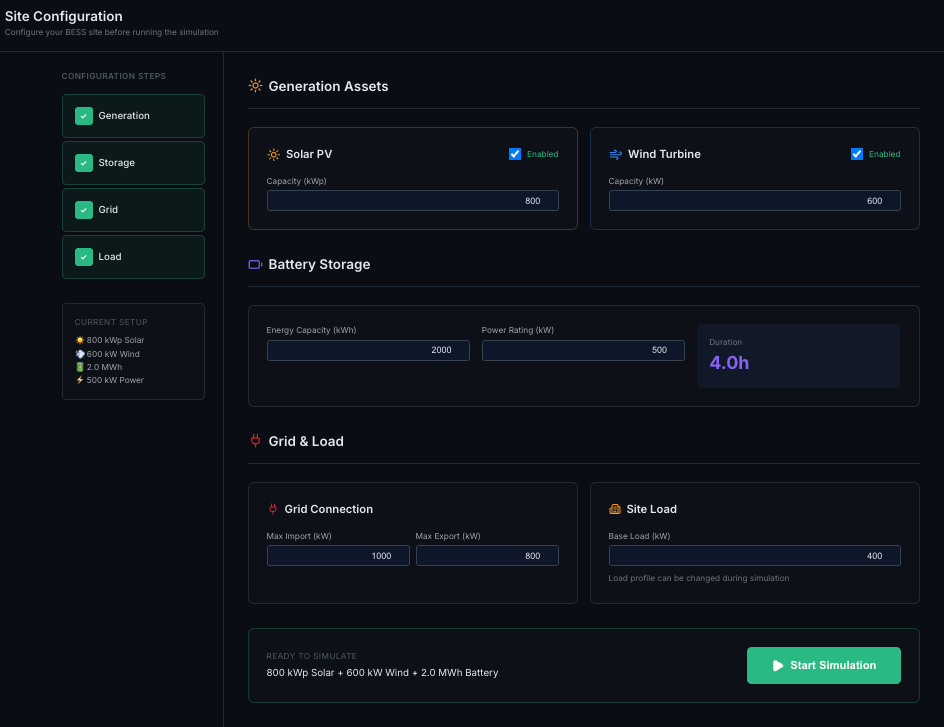This screenshot has height=727, width=944.
Task: Focus the battery Energy Capacity field
Action: click(x=368, y=350)
